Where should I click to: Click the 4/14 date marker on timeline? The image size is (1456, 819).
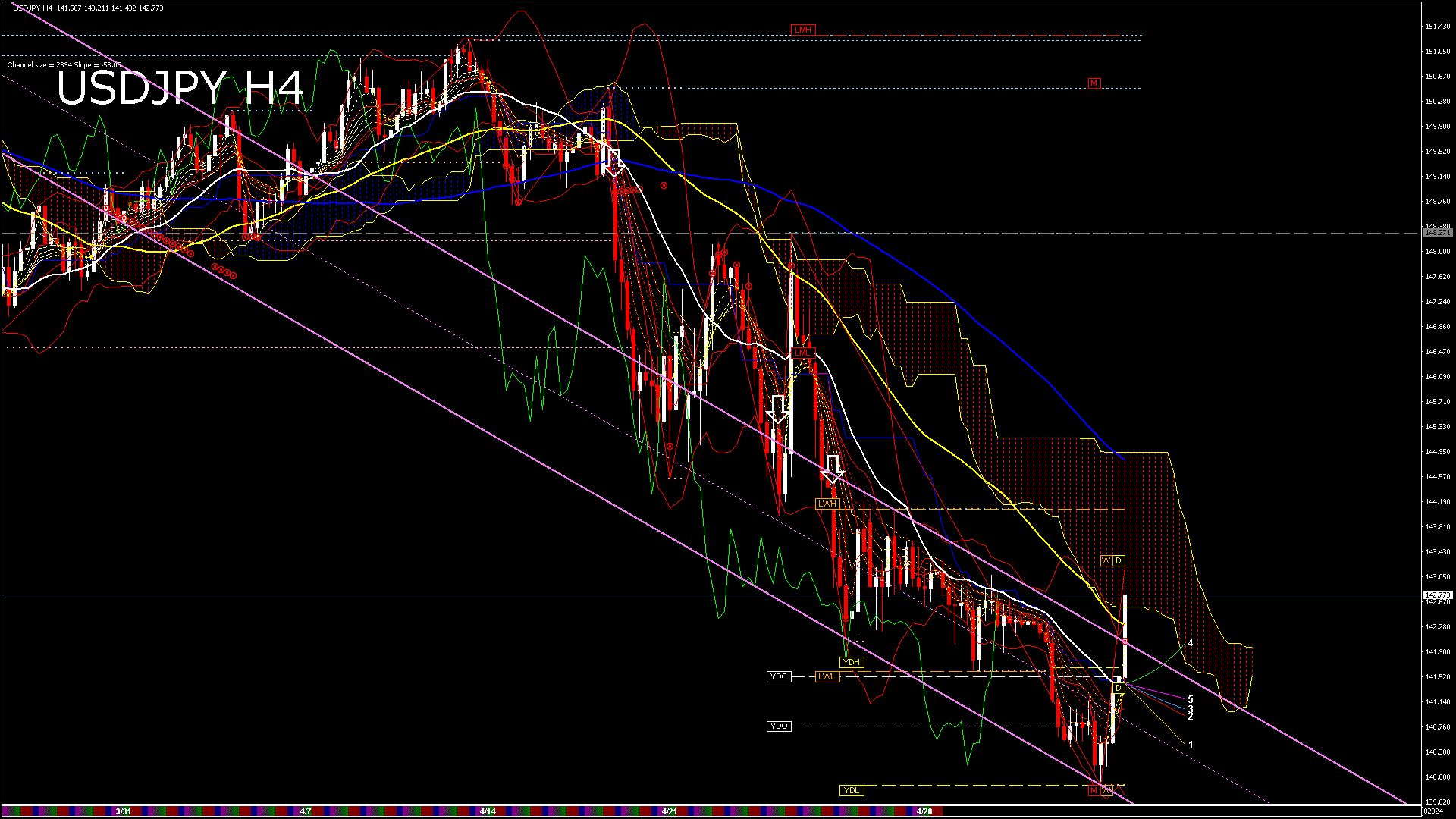[488, 811]
